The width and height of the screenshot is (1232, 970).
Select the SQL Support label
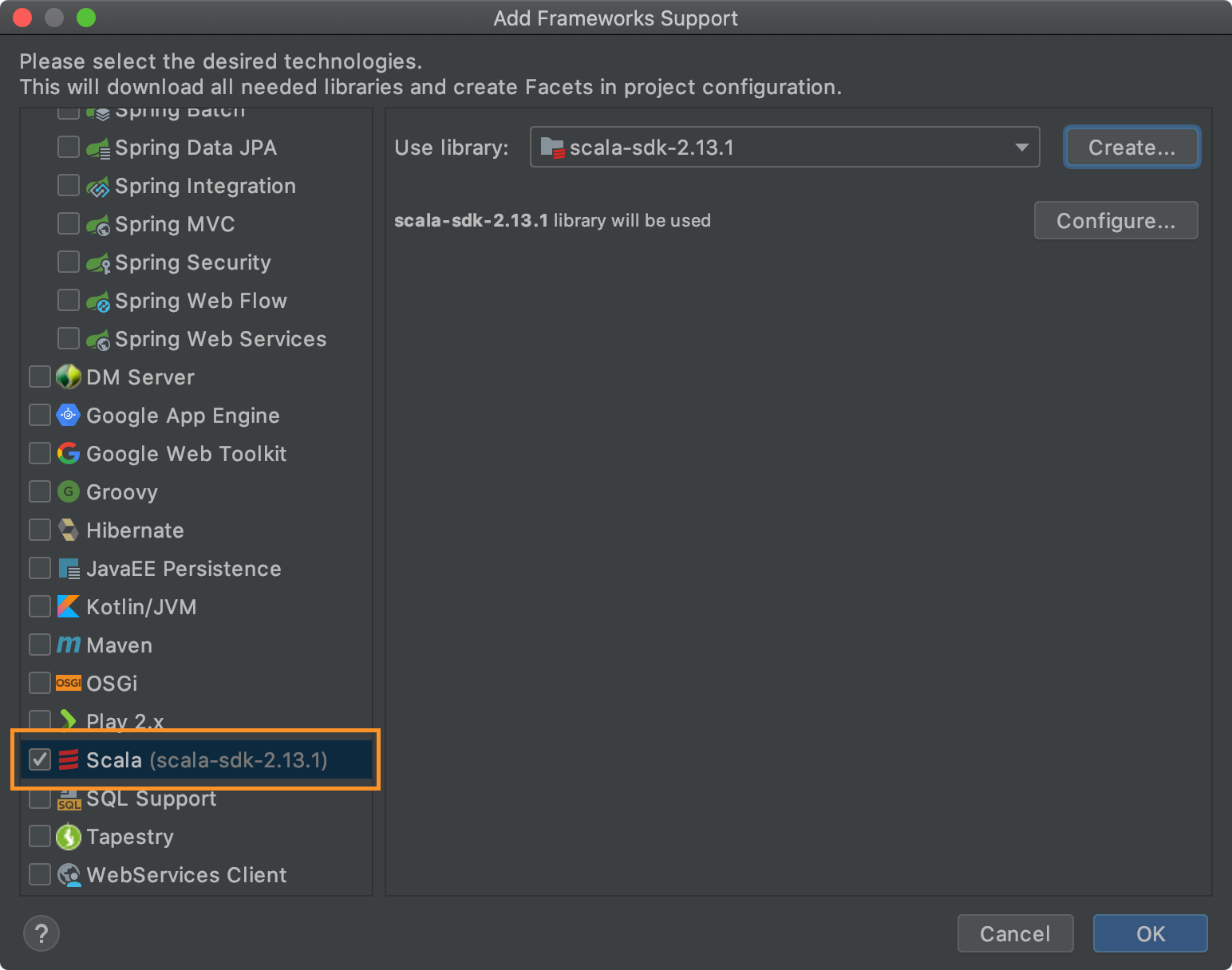[x=151, y=798]
